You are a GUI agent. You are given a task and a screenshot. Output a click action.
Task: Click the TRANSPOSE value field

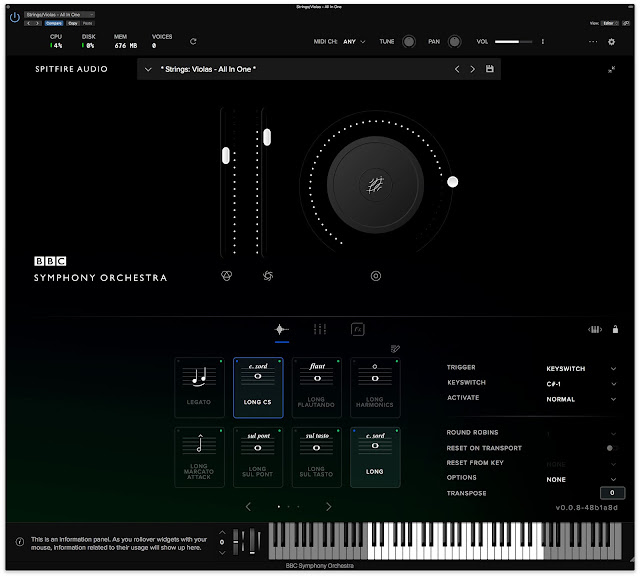pos(612,493)
